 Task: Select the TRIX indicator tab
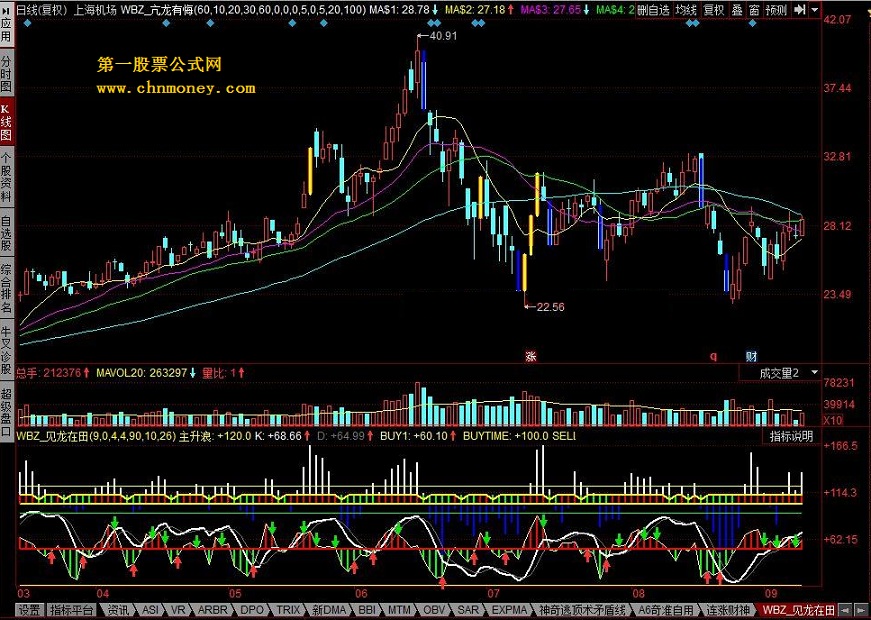point(289,610)
